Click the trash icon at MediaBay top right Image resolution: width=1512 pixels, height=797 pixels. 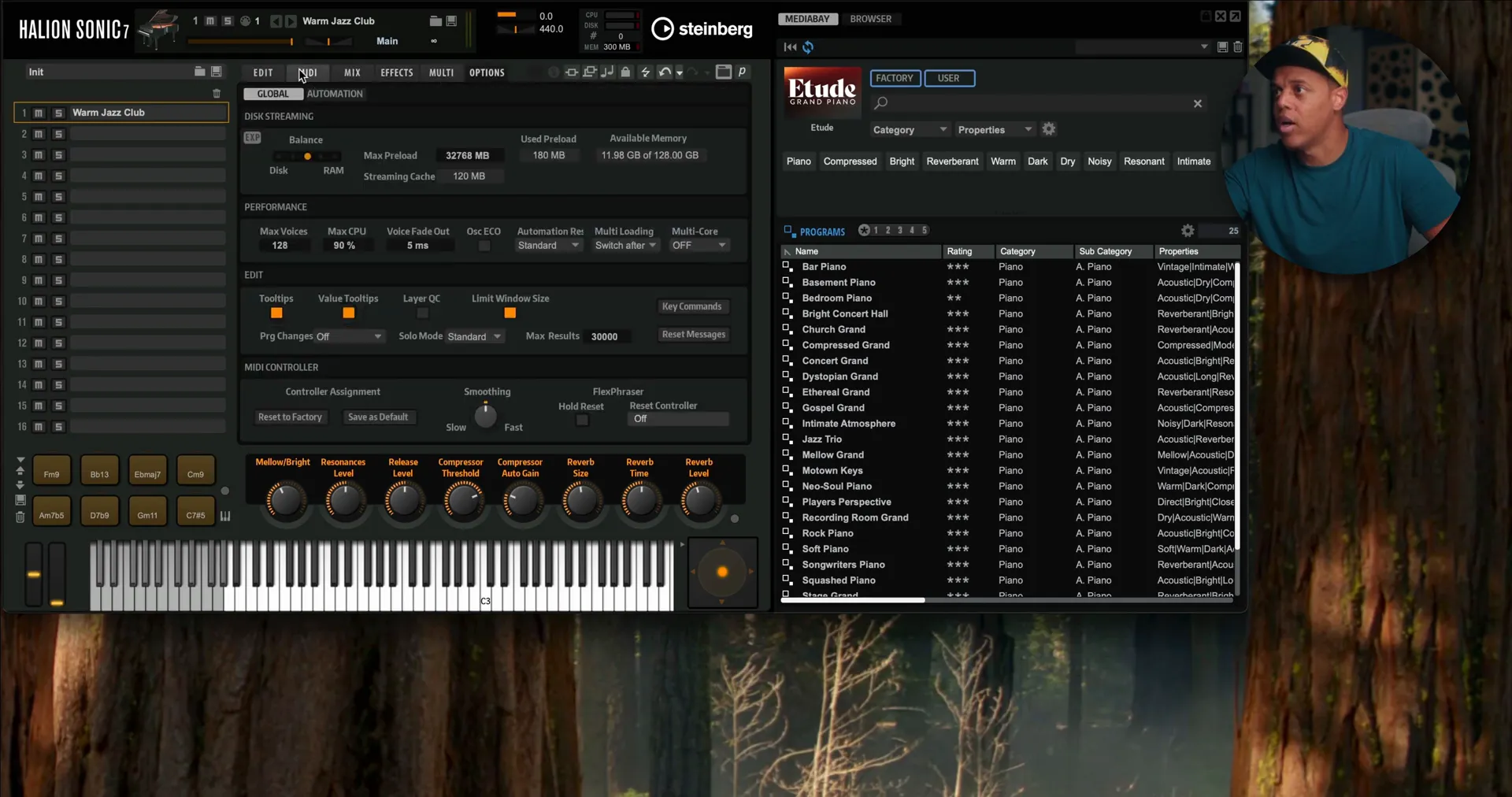[1237, 47]
